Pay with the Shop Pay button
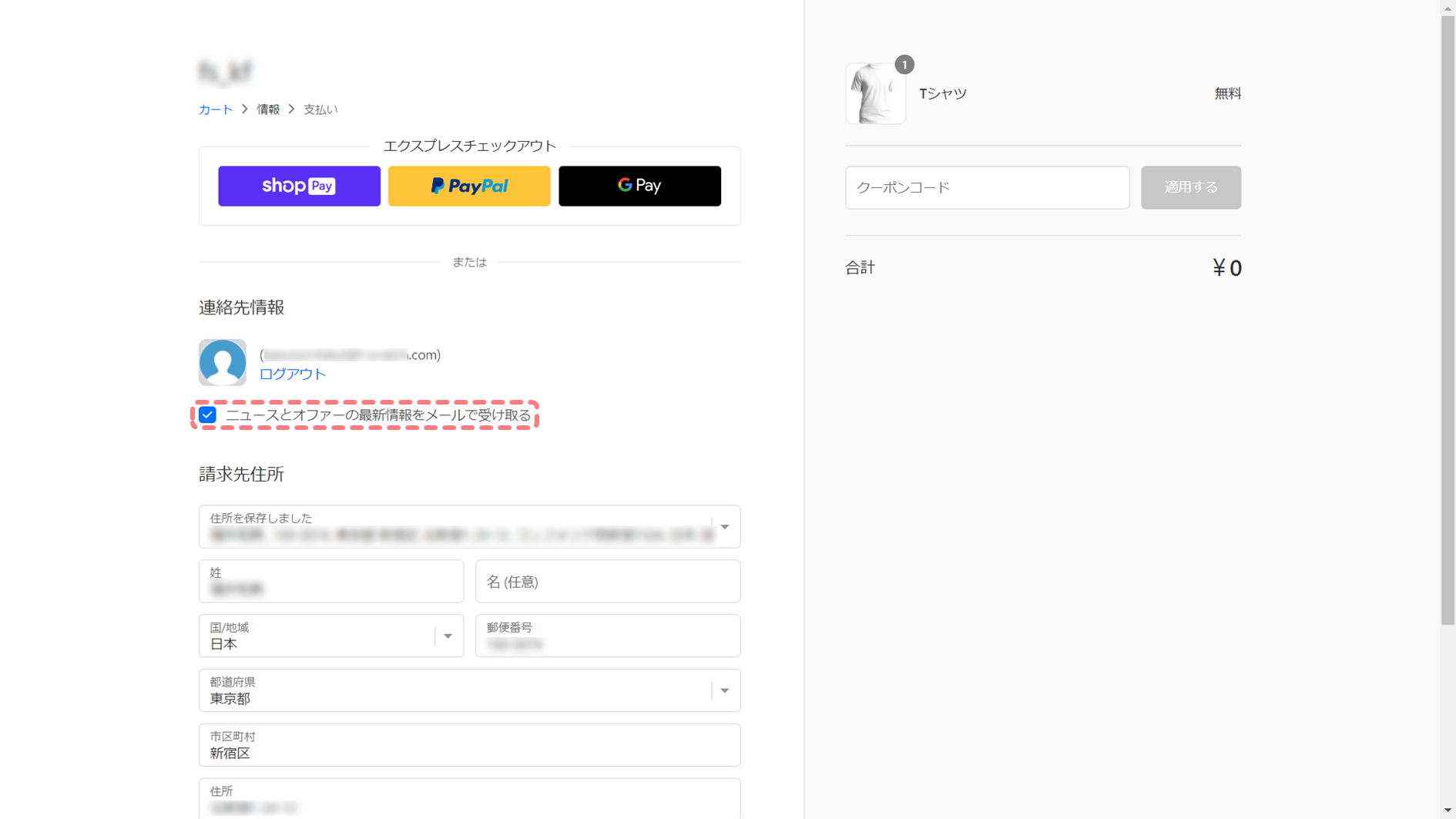The height and width of the screenshot is (819, 1456). [299, 186]
